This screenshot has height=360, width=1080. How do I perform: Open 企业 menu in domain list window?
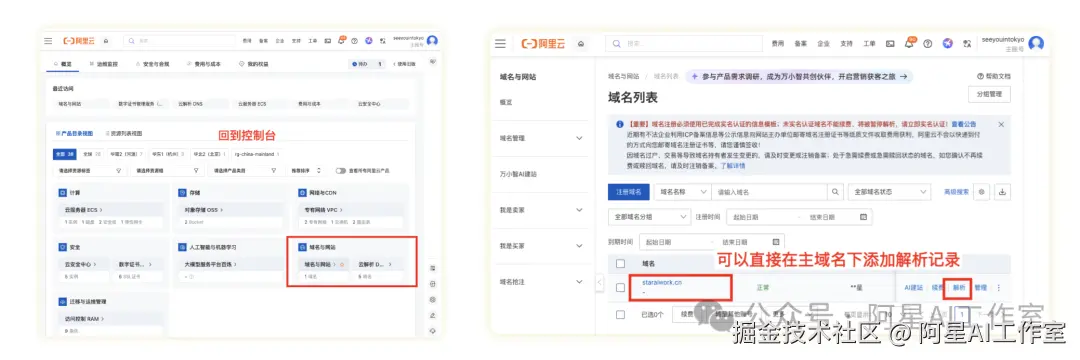click(x=823, y=43)
